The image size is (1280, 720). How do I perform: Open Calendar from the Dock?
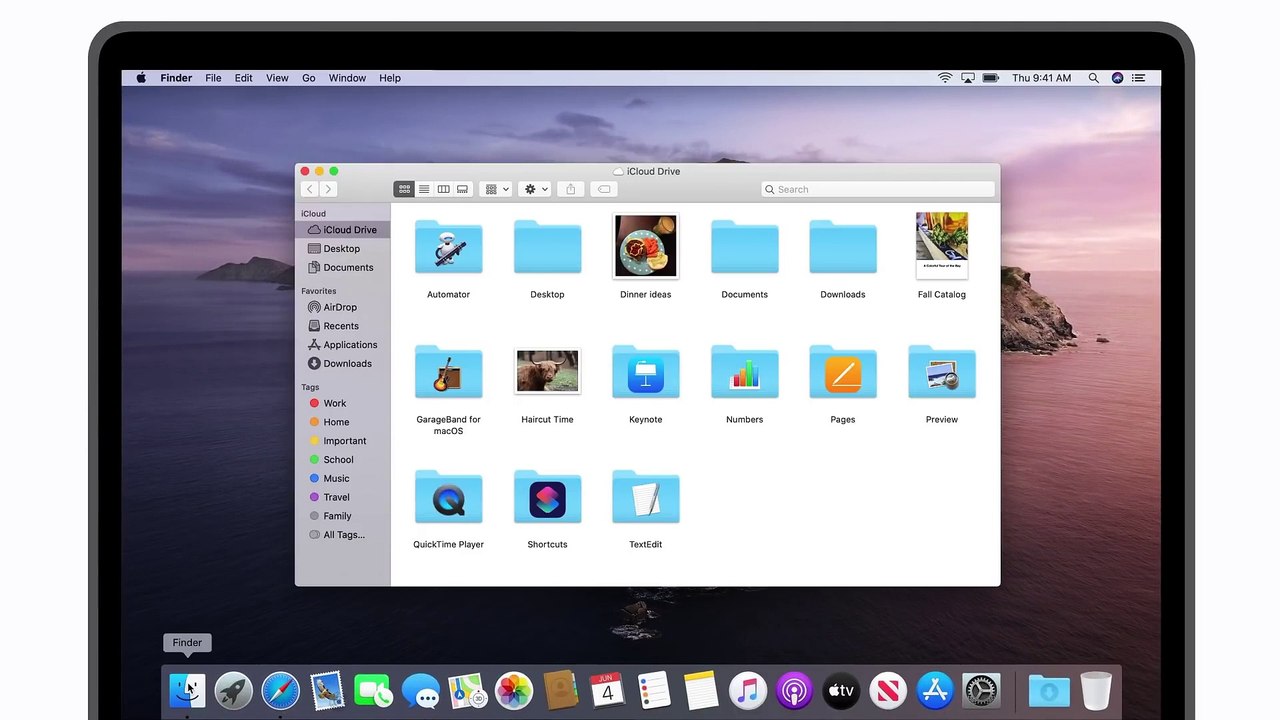[x=607, y=690]
